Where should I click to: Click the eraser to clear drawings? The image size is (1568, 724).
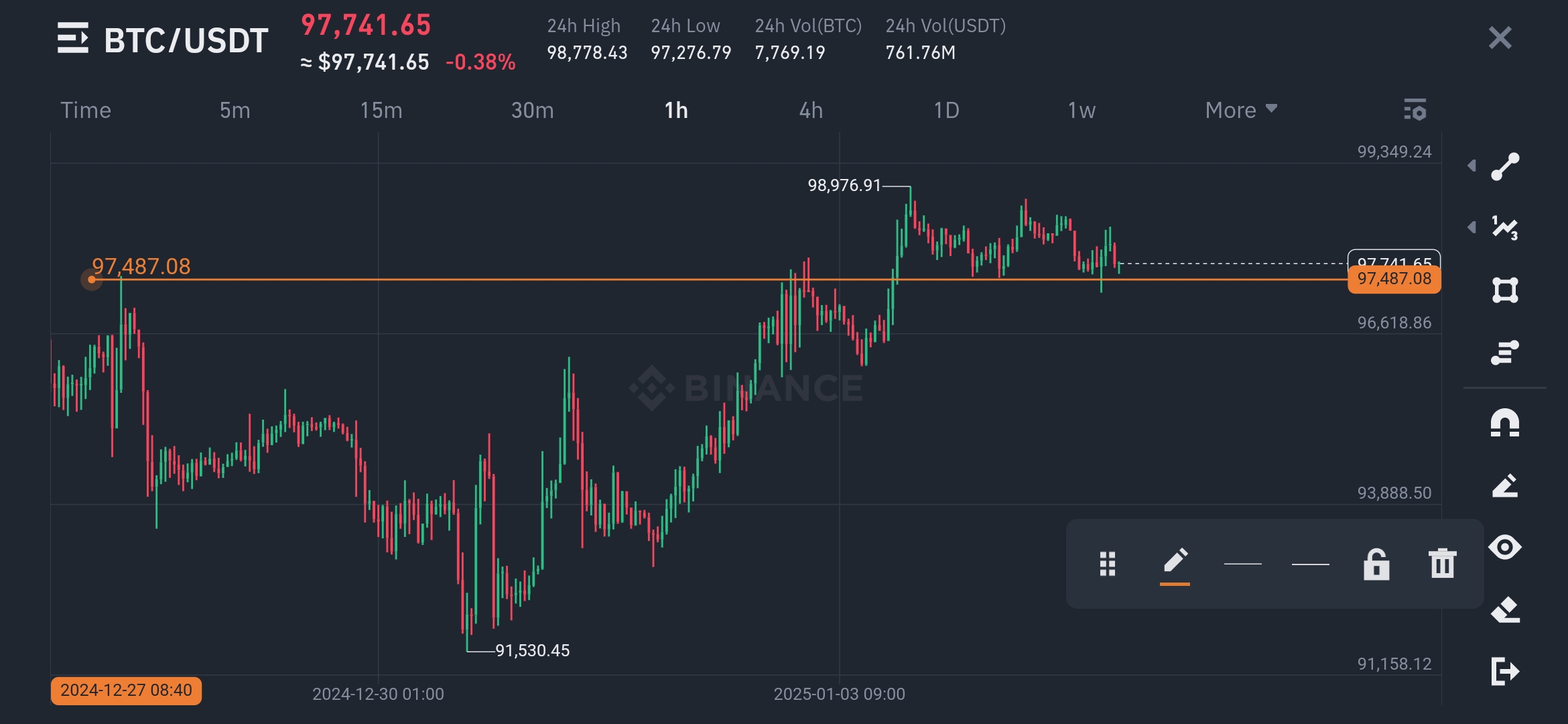coord(1505,609)
